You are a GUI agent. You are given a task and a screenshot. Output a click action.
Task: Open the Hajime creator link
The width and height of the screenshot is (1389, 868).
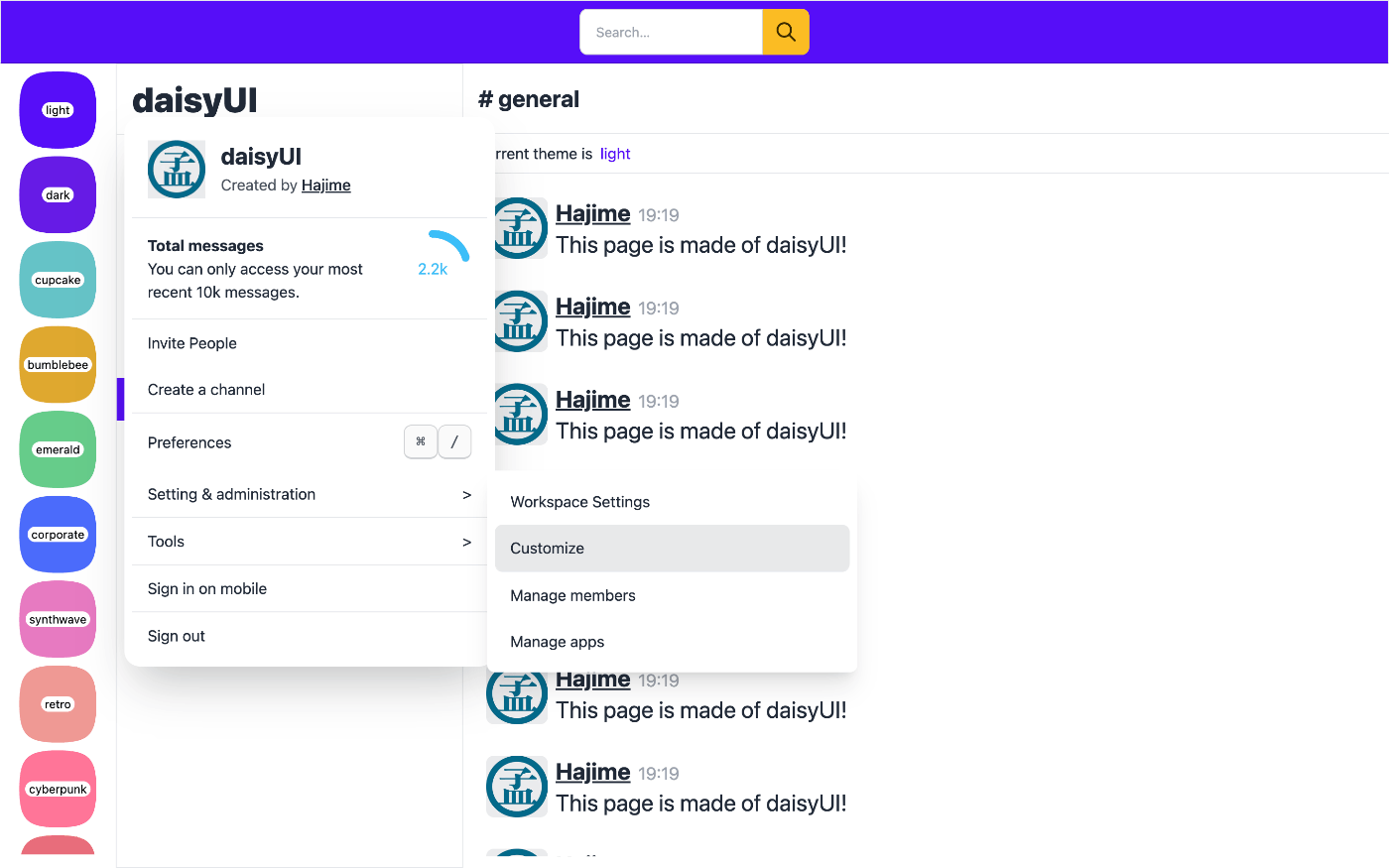[326, 186]
